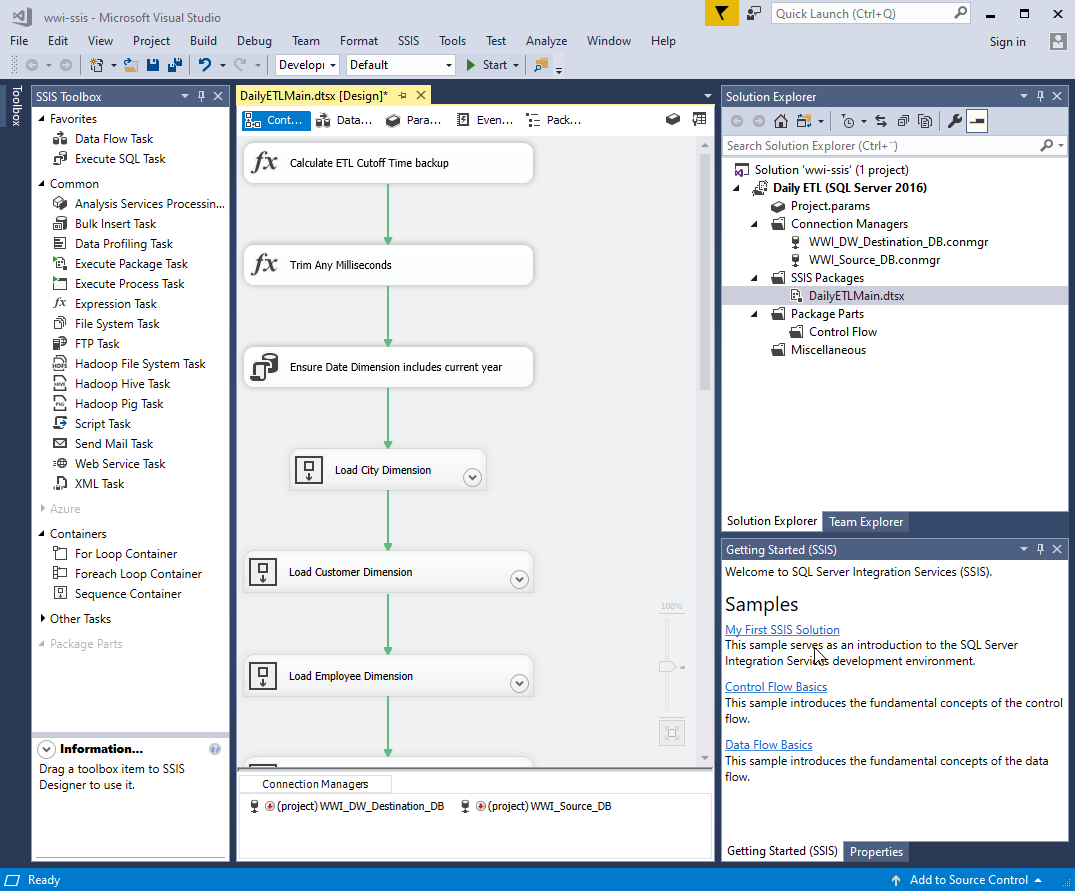Click the Home icon in Solution Explorer

coord(781,121)
